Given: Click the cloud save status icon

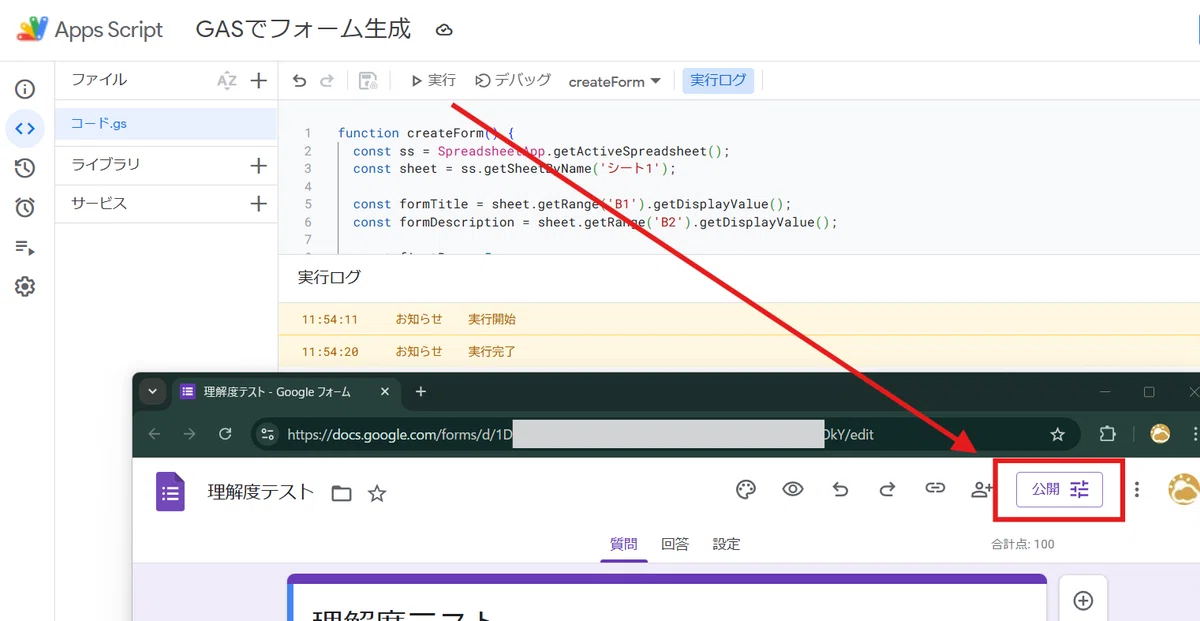Looking at the screenshot, I should [x=445, y=30].
